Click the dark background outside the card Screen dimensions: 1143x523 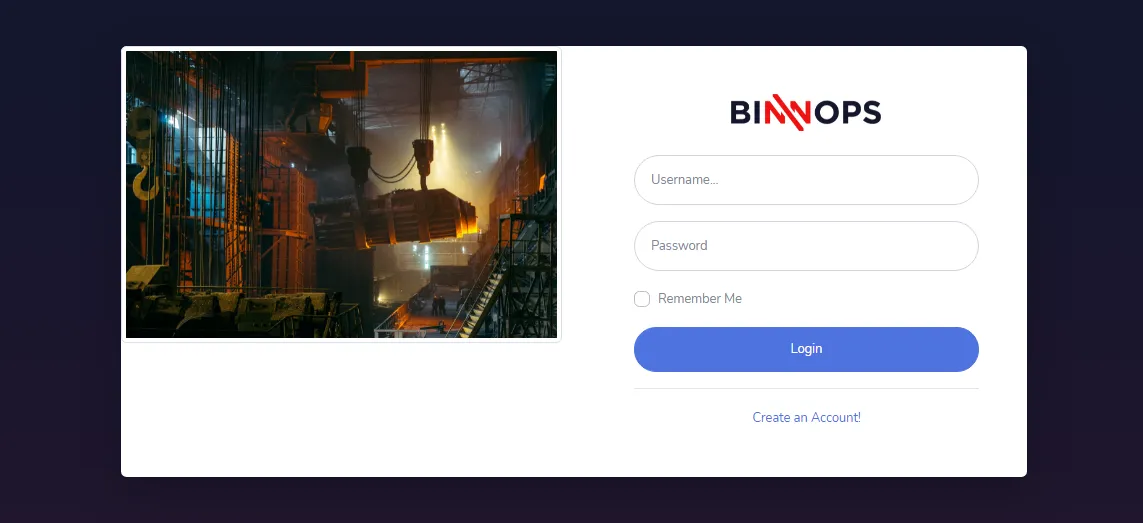(x=60, y=263)
